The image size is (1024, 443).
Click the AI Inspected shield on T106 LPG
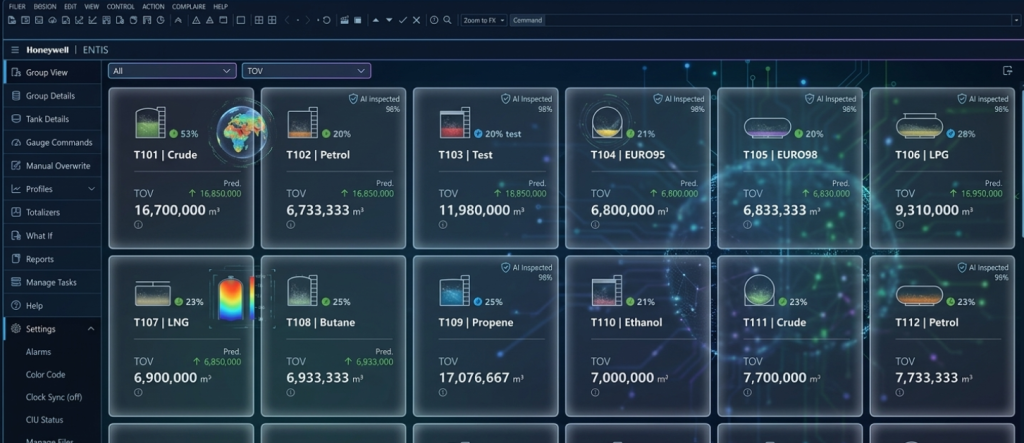pyautogui.click(x=961, y=99)
